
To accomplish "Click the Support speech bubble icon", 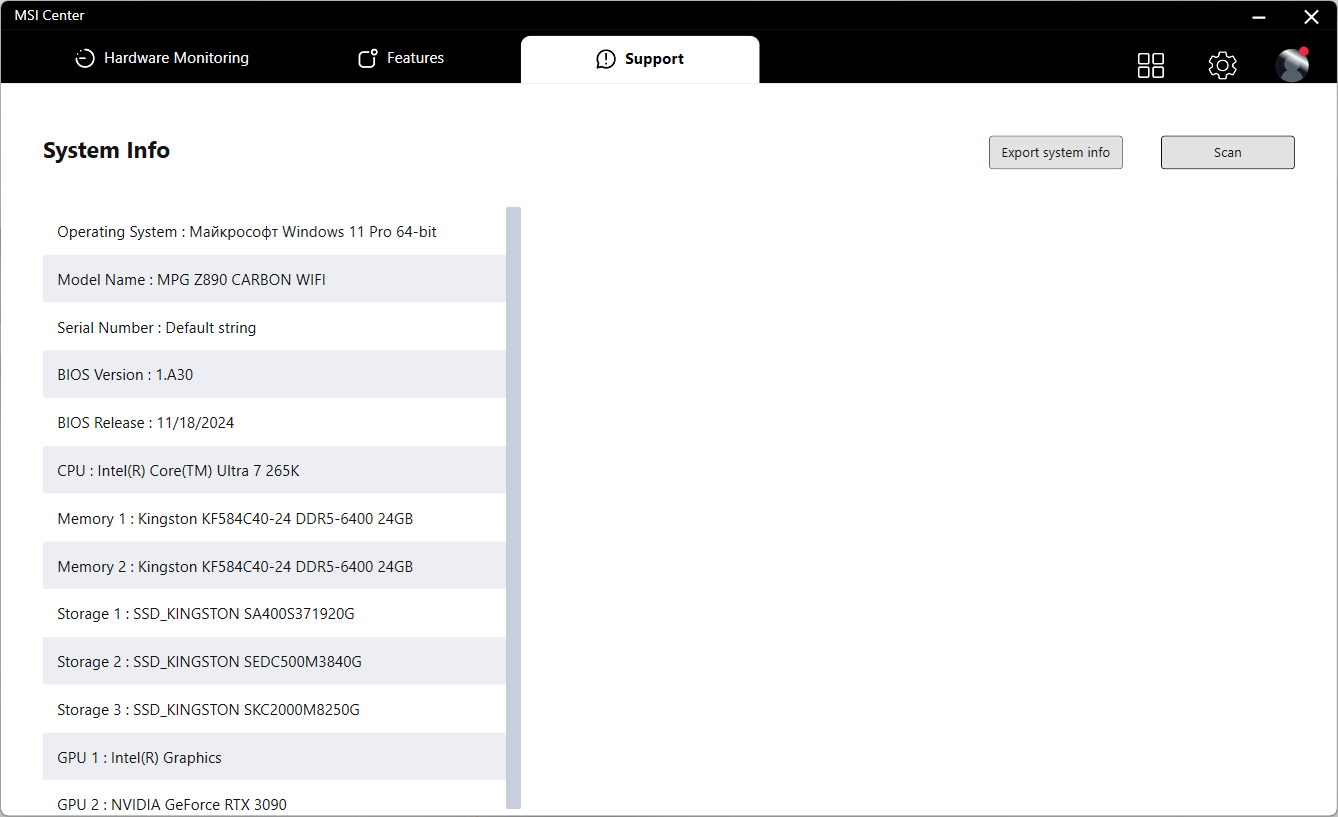I will click(606, 59).
